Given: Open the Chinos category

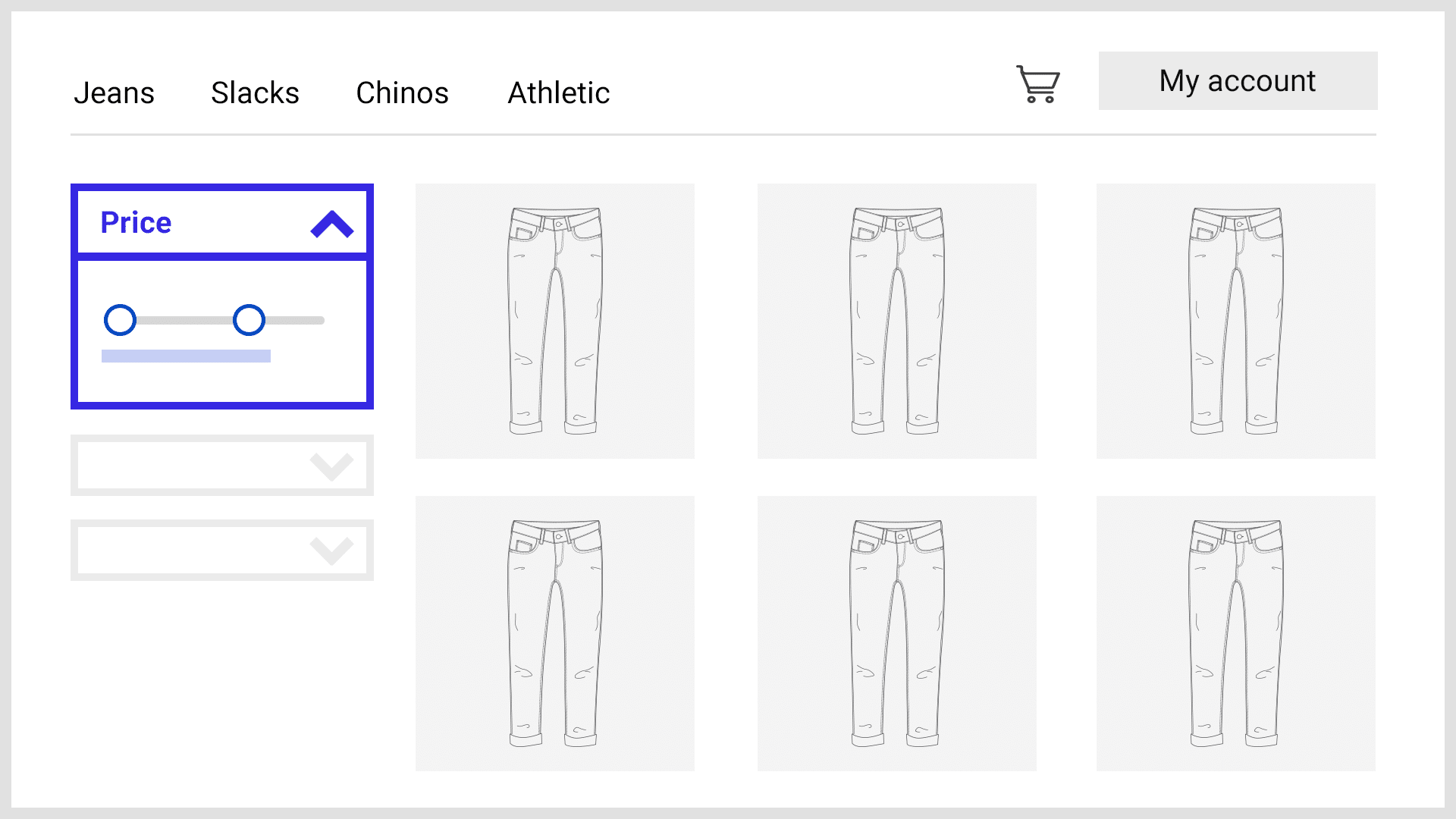Looking at the screenshot, I should coord(402,93).
